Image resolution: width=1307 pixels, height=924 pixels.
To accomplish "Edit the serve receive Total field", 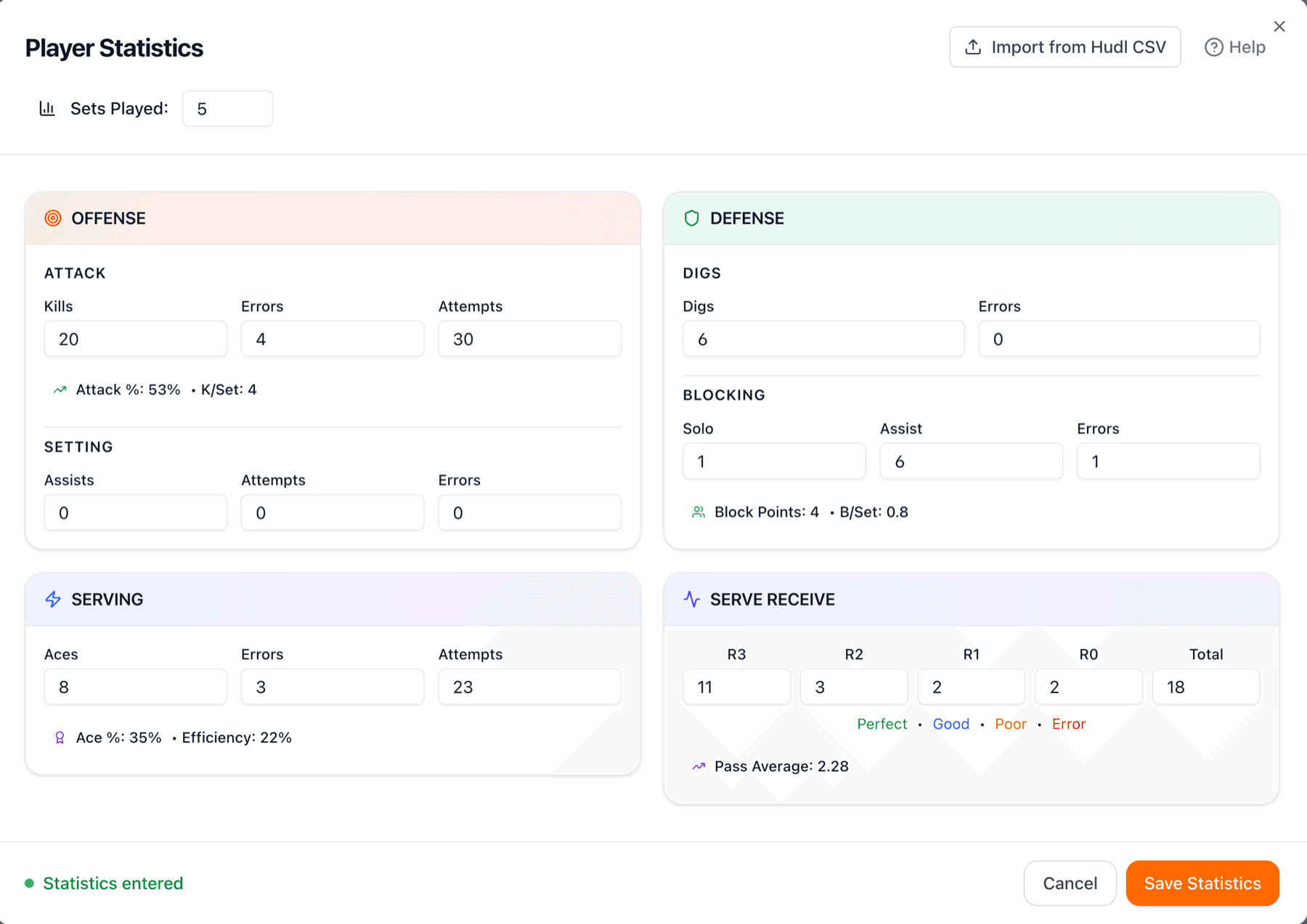I will point(1206,687).
